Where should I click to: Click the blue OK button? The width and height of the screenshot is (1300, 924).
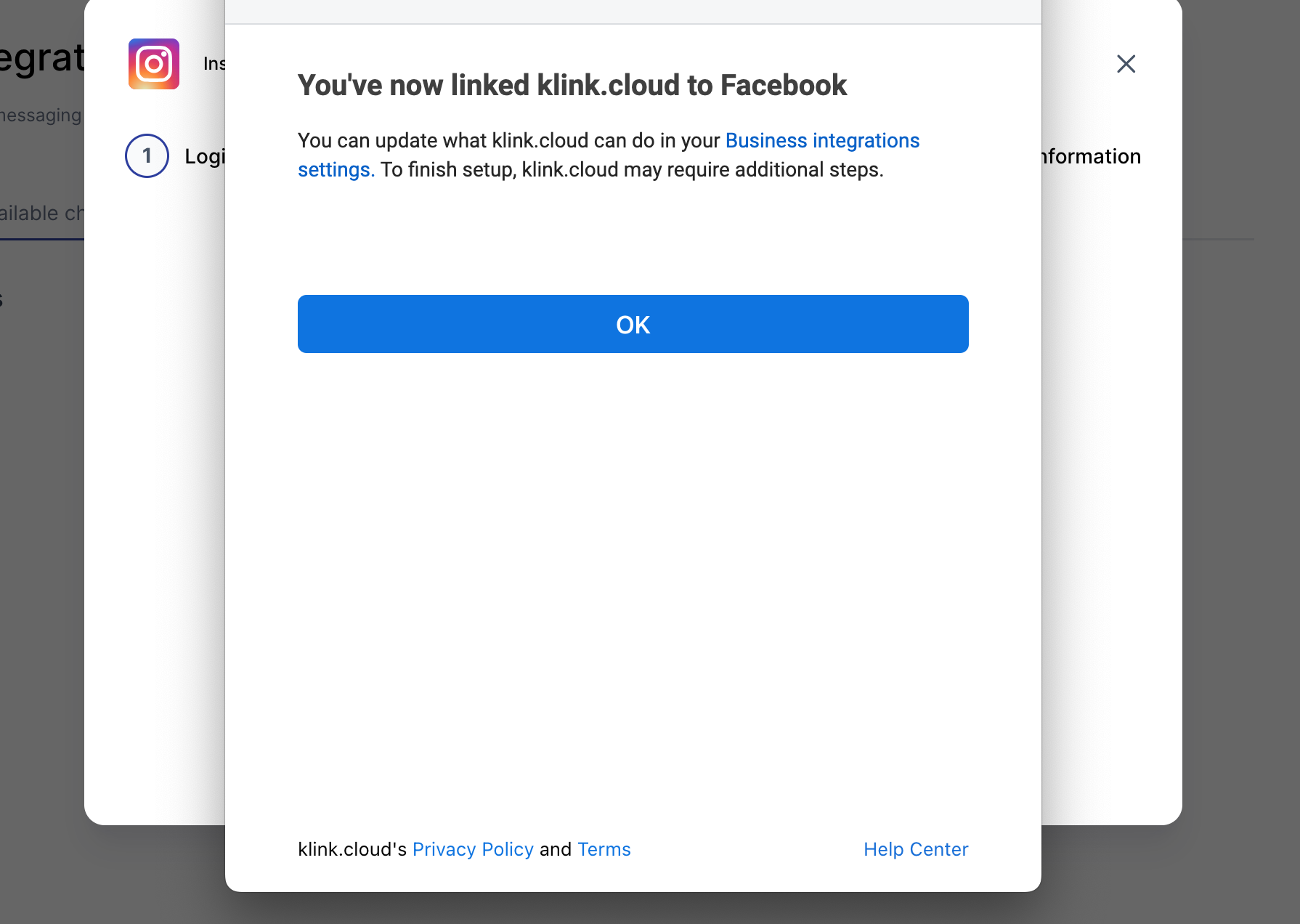pos(633,324)
